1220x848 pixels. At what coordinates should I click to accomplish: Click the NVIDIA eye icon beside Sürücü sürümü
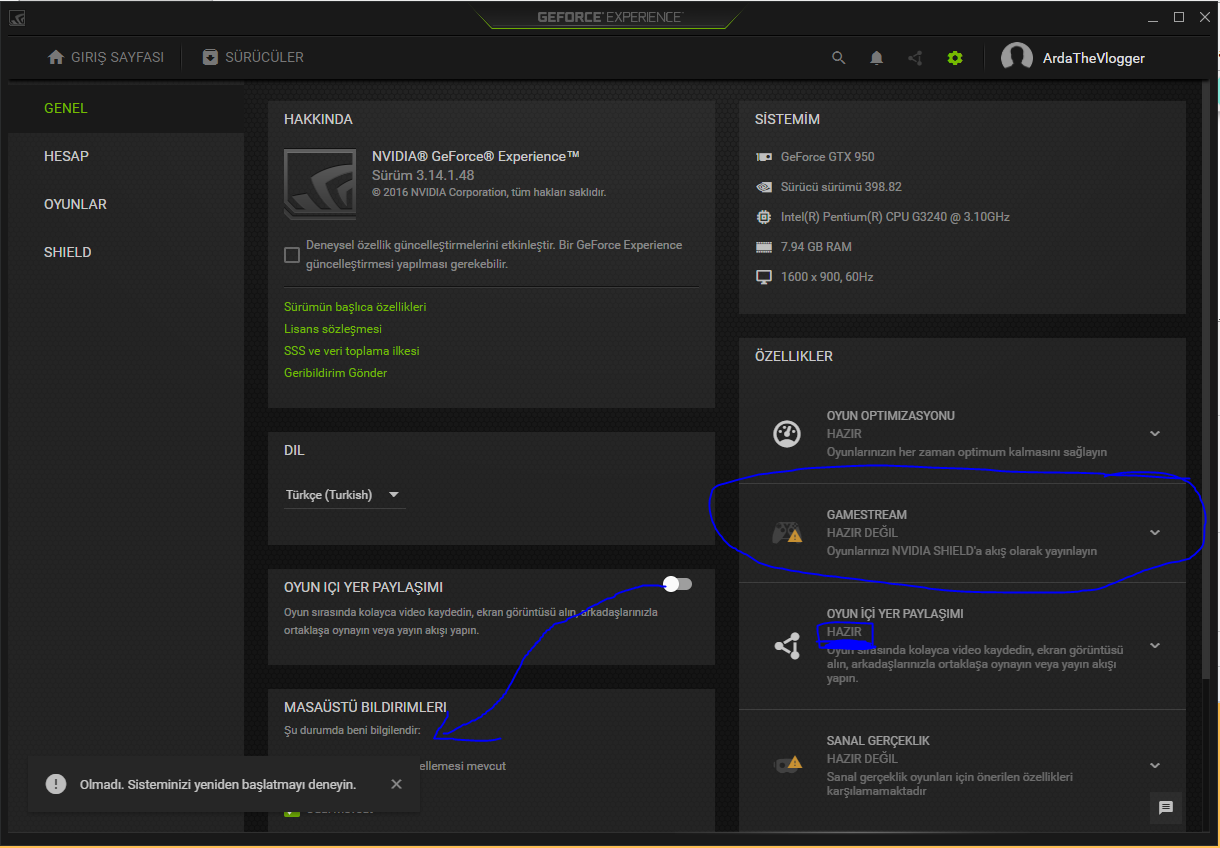click(x=764, y=187)
